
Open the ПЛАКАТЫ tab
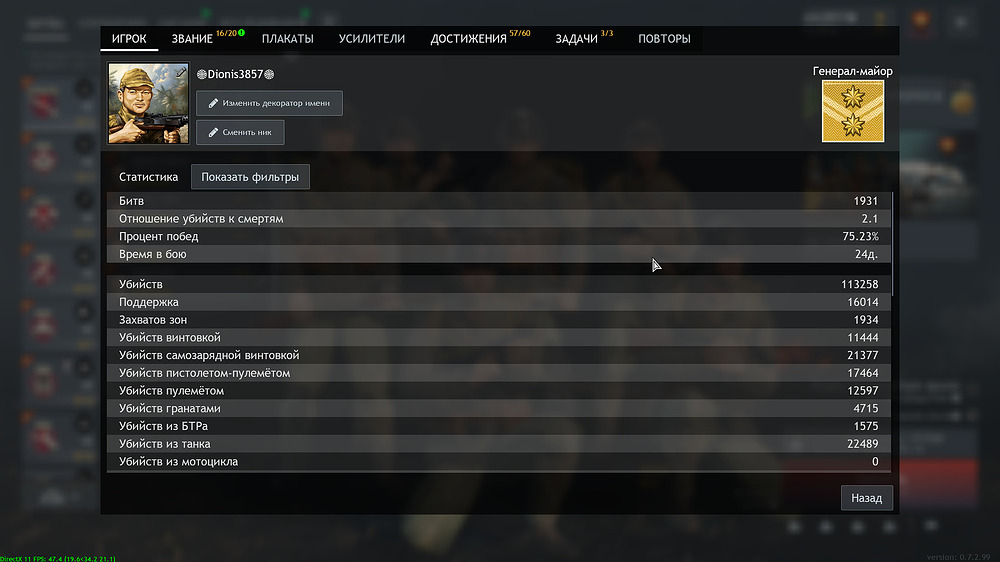[x=287, y=39]
